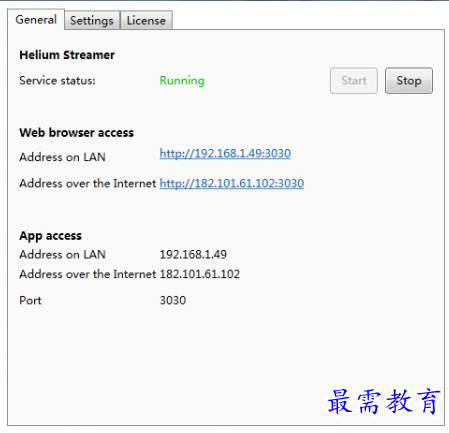Switch to the General tab
Viewport: 449px width, 433px height.
pos(36,20)
